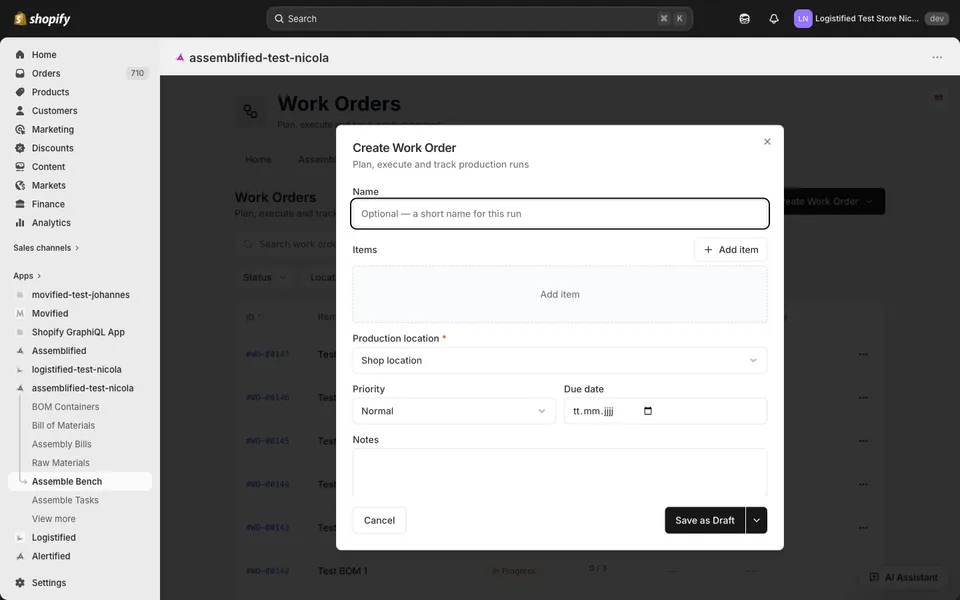This screenshot has height=600, width=960.
Task: Open the Settings gear icon
Action: [x=20, y=583]
